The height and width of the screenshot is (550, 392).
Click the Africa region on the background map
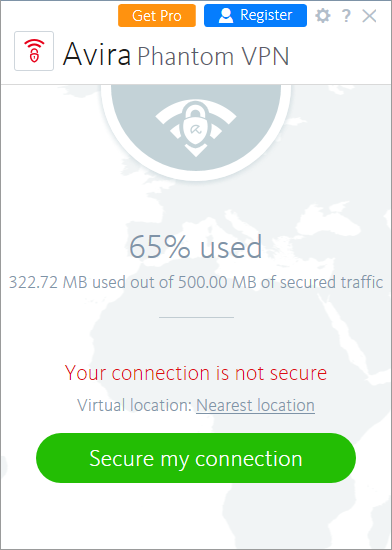[217, 368]
